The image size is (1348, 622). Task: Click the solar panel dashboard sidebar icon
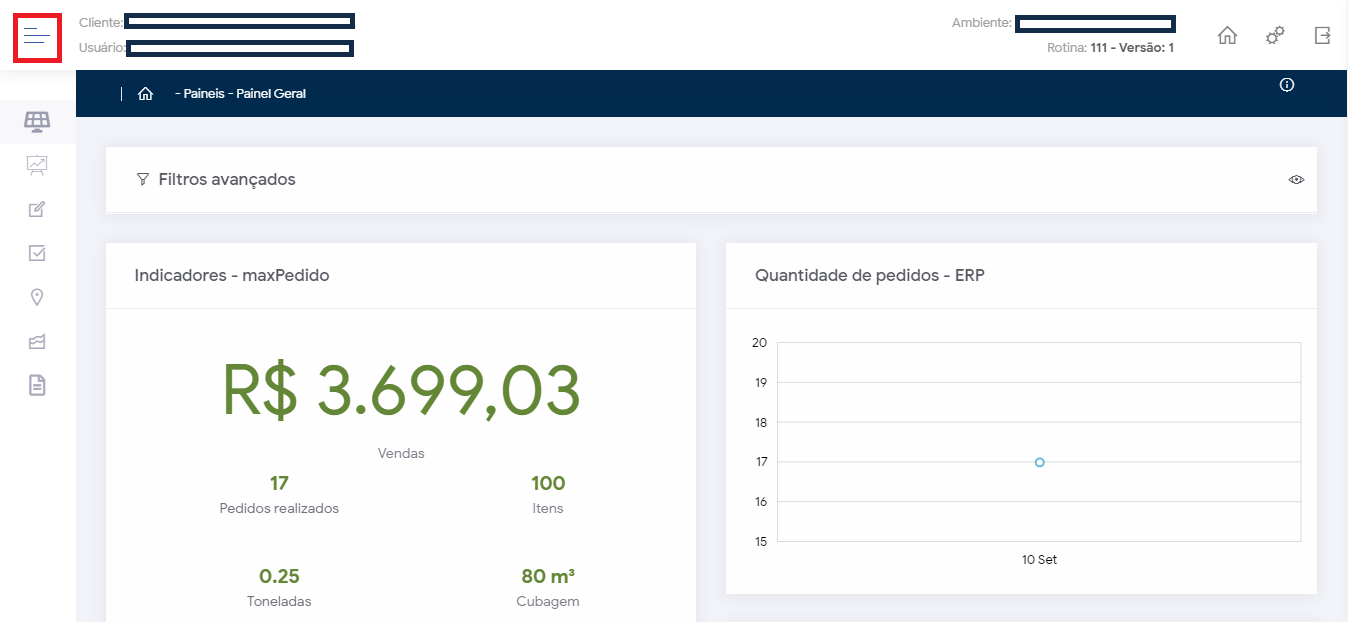(37, 122)
